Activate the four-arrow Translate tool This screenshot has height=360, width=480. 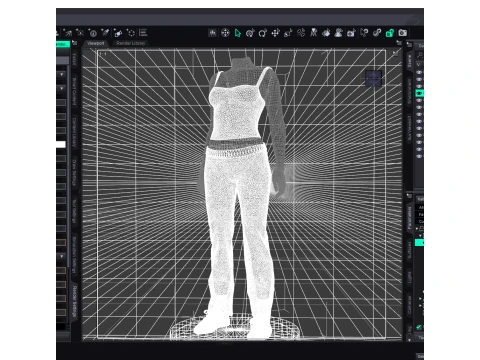pyautogui.click(x=275, y=33)
